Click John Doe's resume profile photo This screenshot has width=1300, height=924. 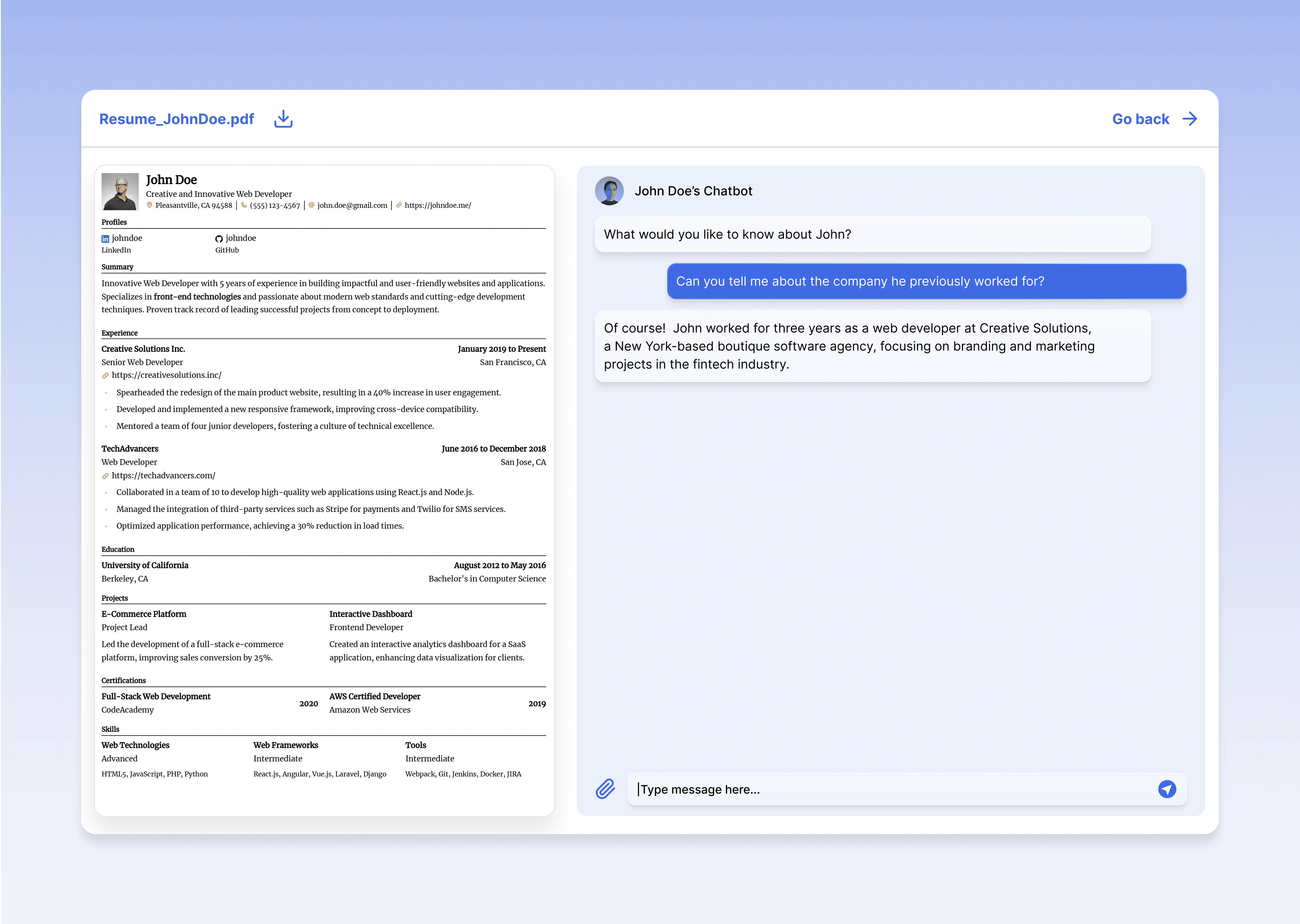click(120, 192)
